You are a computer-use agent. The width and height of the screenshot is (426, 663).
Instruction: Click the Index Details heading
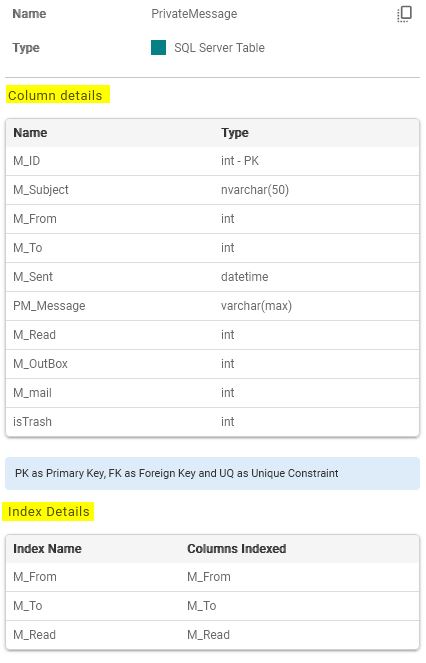click(49, 512)
